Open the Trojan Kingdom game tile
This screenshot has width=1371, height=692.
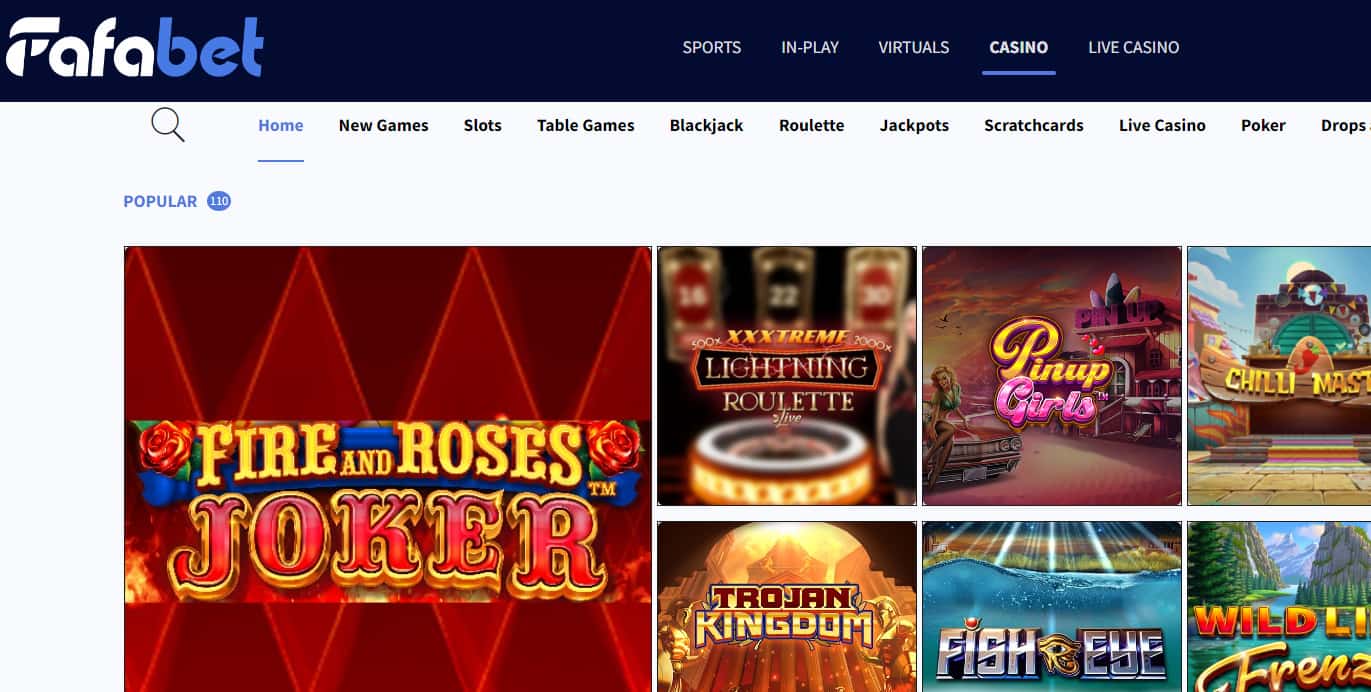click(x=787, y=607)
